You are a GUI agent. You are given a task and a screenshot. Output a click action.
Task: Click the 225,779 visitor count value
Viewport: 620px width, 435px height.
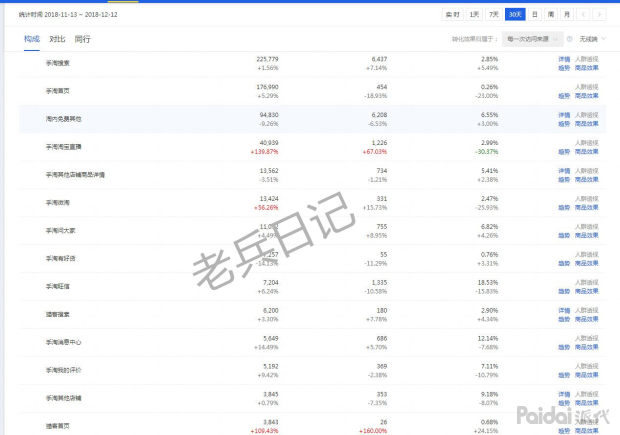267,59
